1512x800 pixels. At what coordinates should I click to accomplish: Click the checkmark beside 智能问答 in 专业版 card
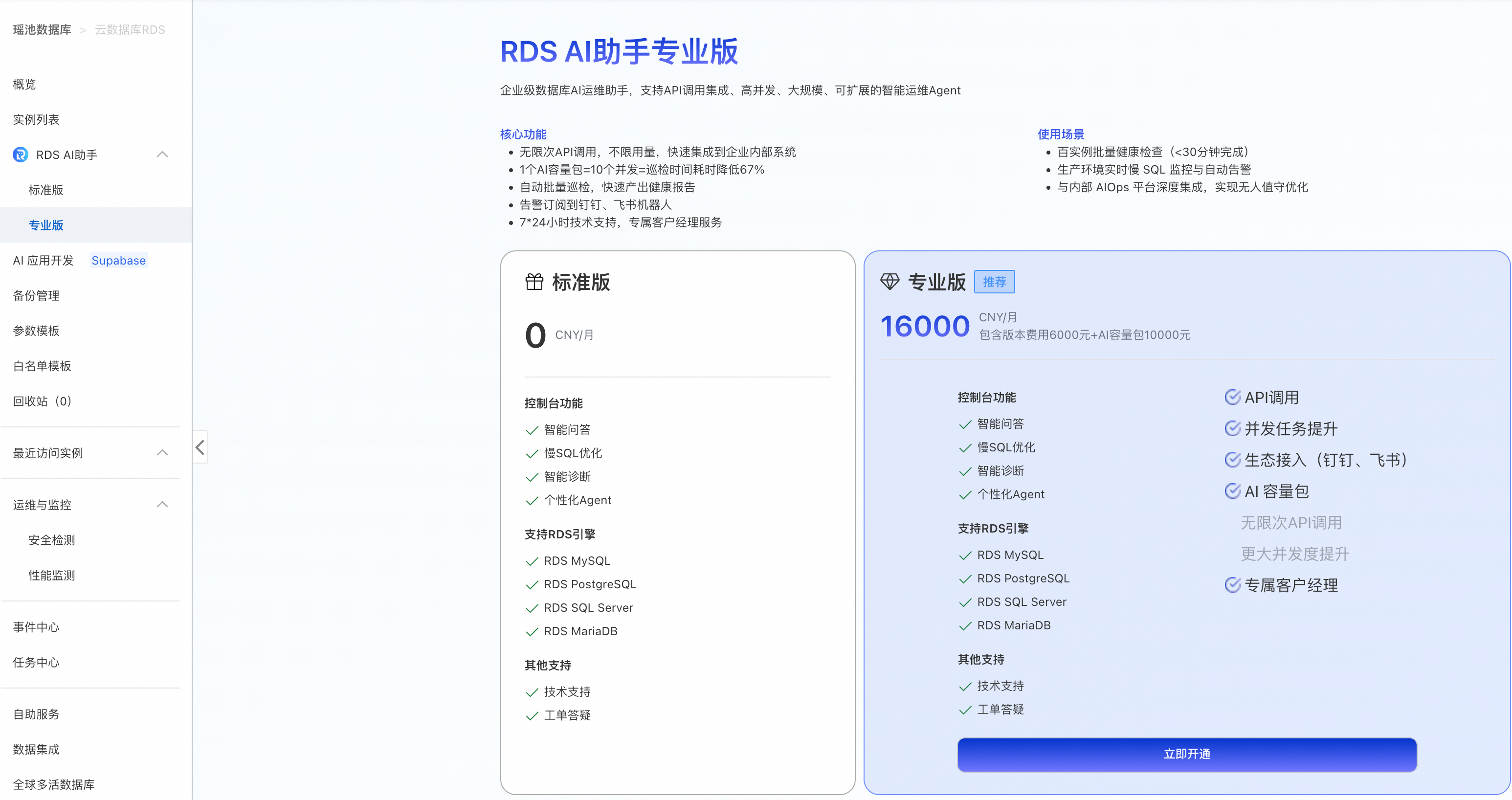coord(965,424)
